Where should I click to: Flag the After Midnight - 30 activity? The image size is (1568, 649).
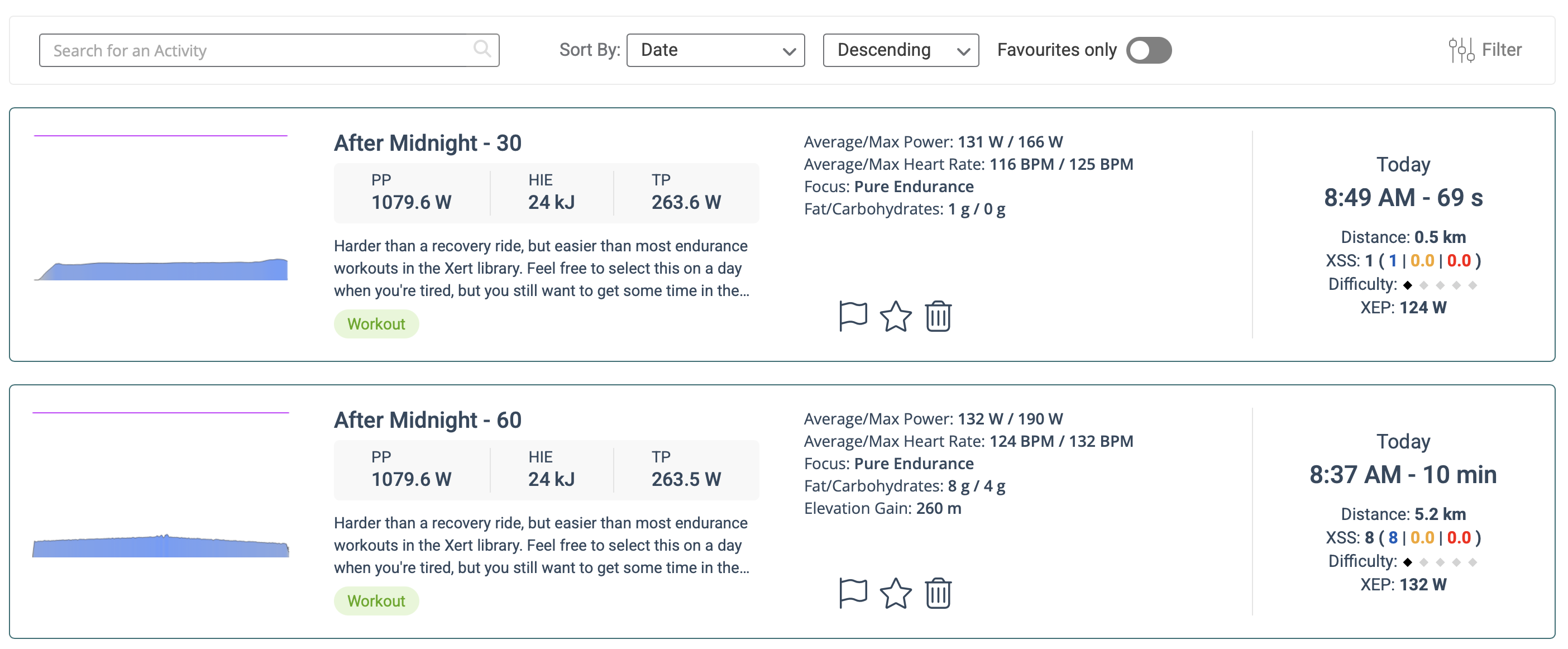click(x=853, y=316)
